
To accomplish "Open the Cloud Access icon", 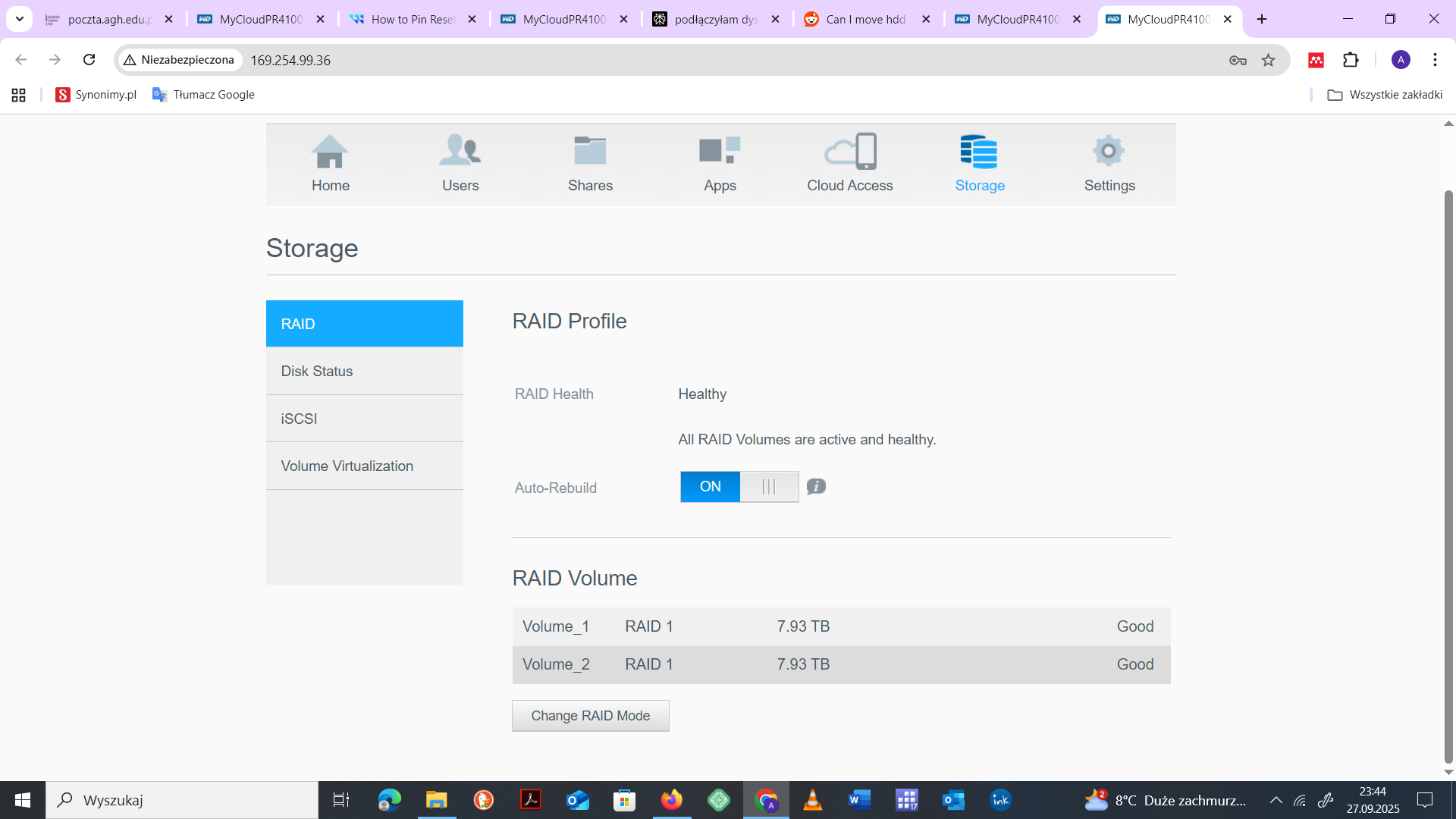I will [850, 151].
